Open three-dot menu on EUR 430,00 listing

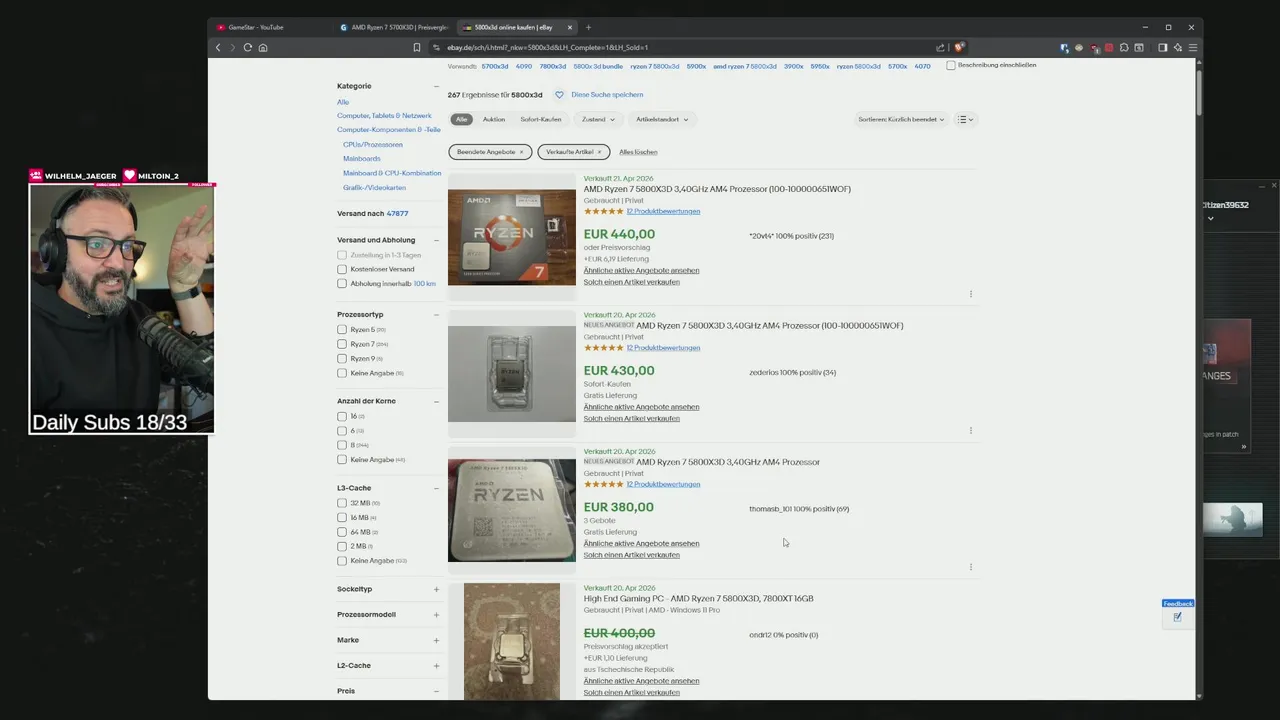971,430
